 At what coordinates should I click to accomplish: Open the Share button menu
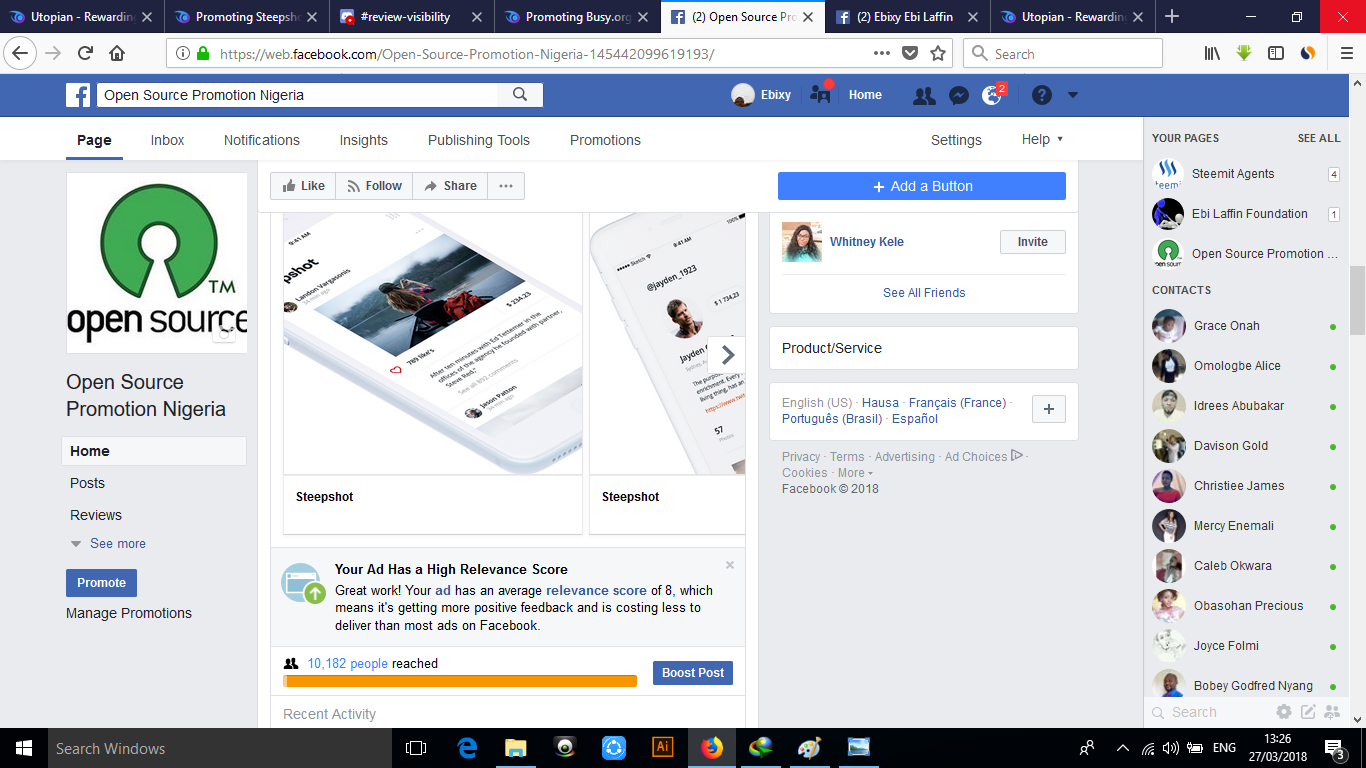pyautogui.click(x=450, y=186)
